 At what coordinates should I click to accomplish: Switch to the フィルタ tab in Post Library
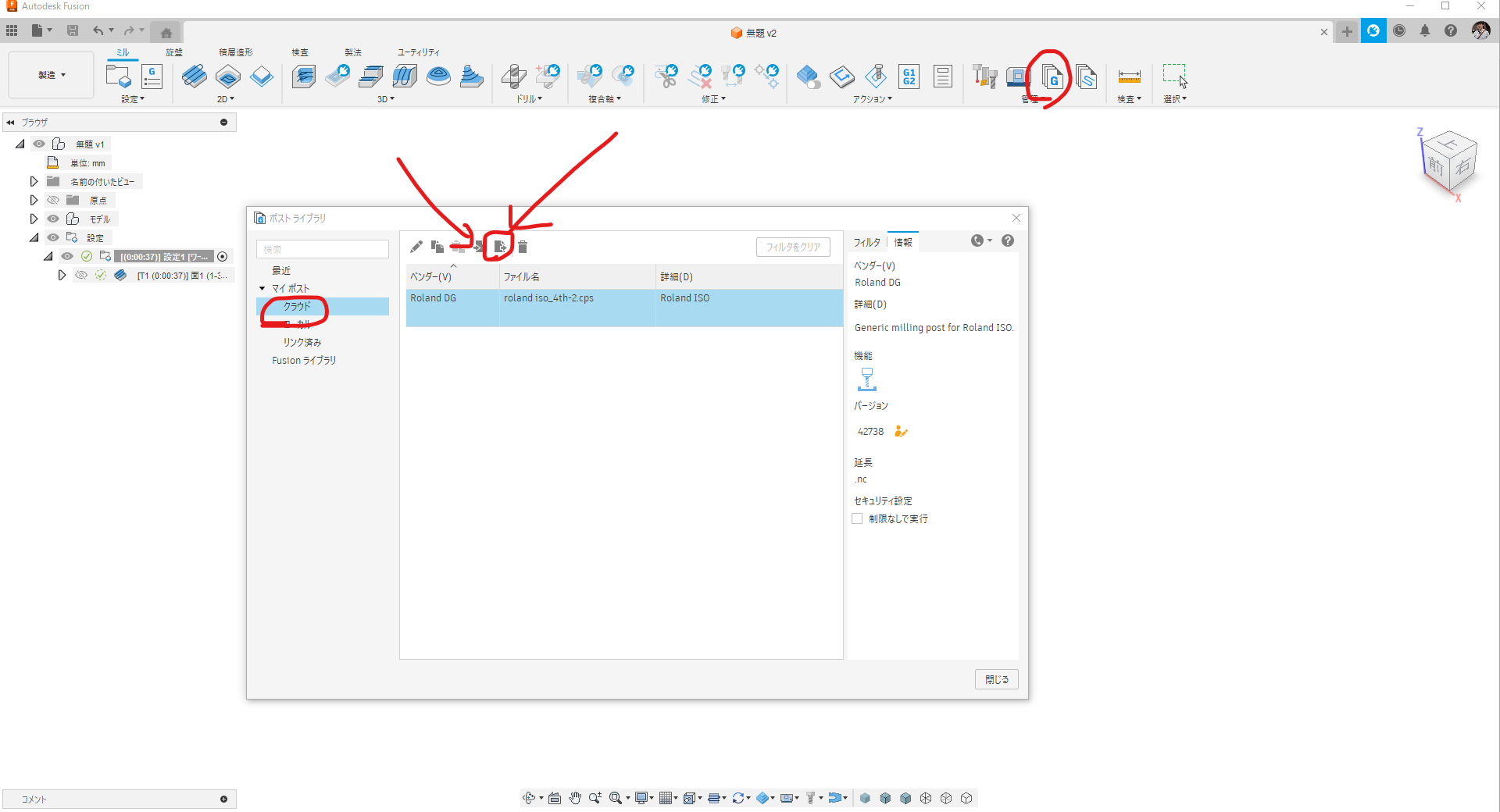pos(866,242)
